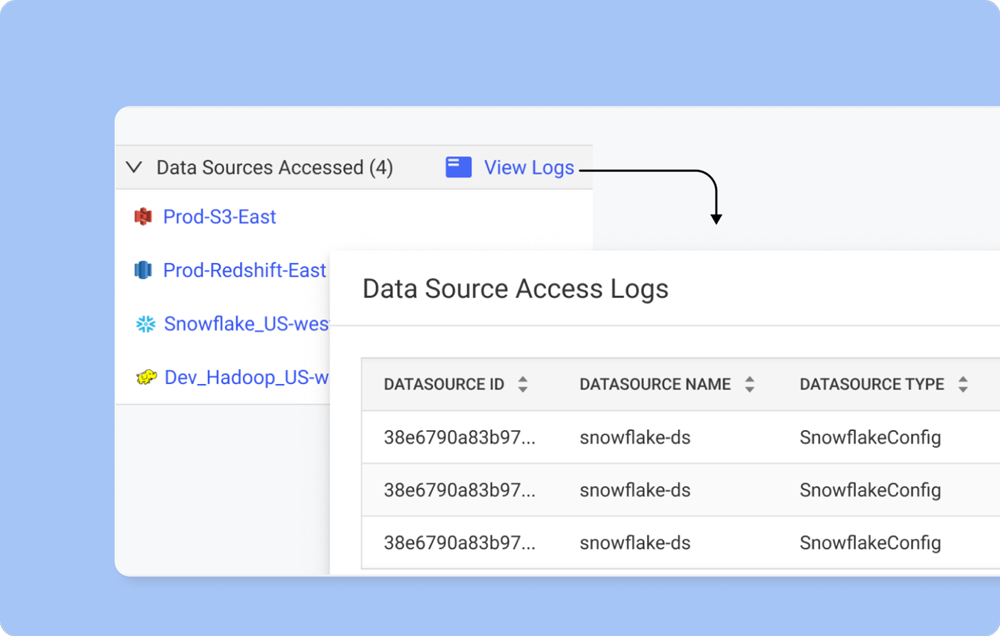The image size is (1000, 636).
Task: Toggle sorting on the DATASOURCE ID column
Action: coord(522,383)
